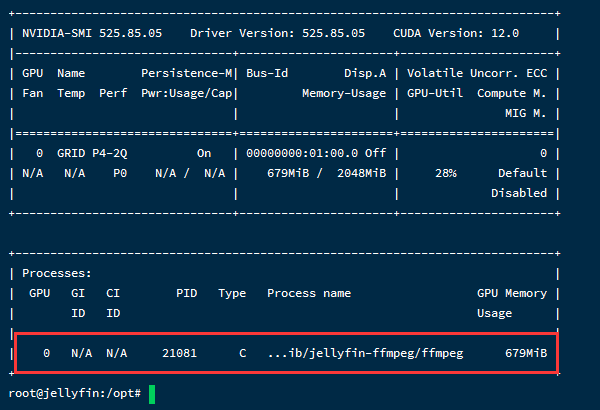Click the process Type C value
The width and height of the screenshot is (600, 410).
point(243,353)
